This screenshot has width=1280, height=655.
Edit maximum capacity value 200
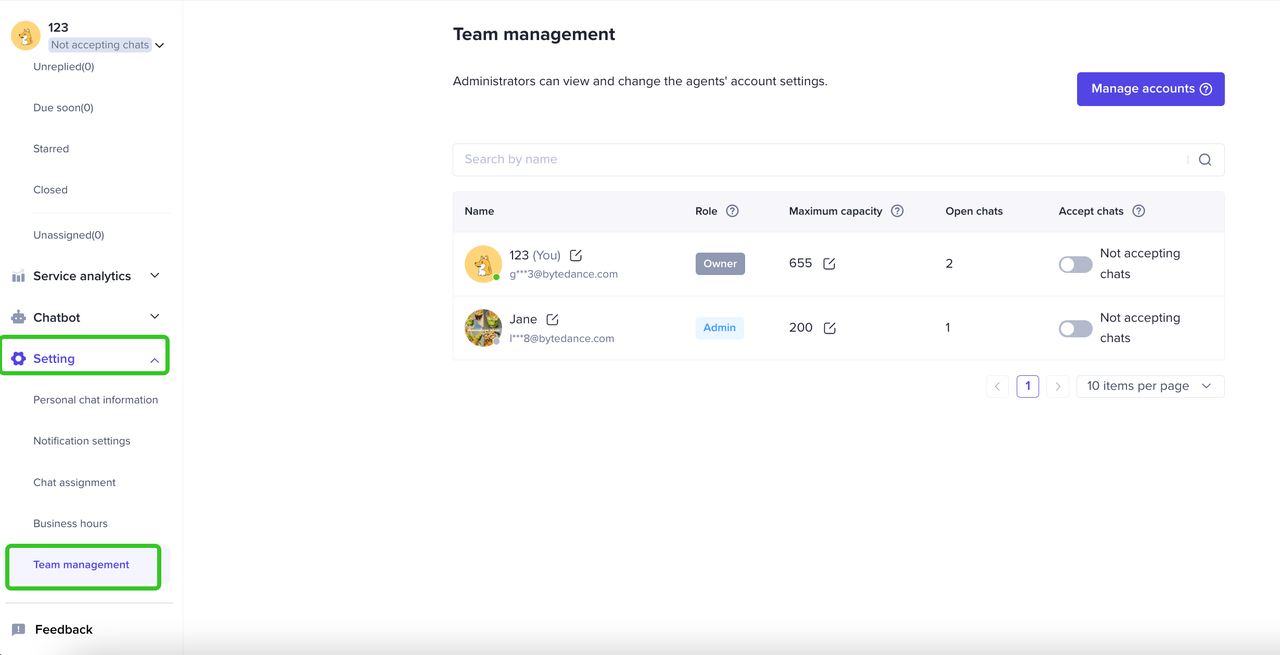click(829, 328)
